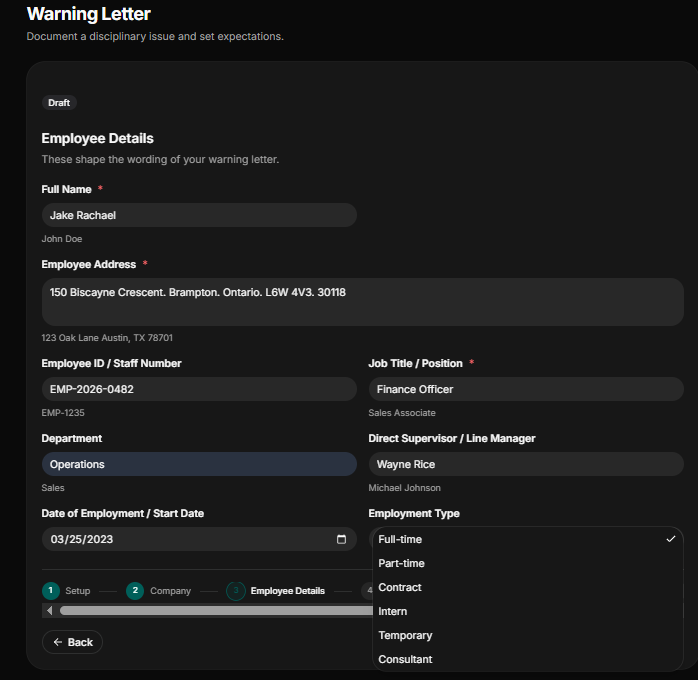Choose Contract from Employment Type list
The width and height of the screenshot is (698, 680).
click(528, 587)
